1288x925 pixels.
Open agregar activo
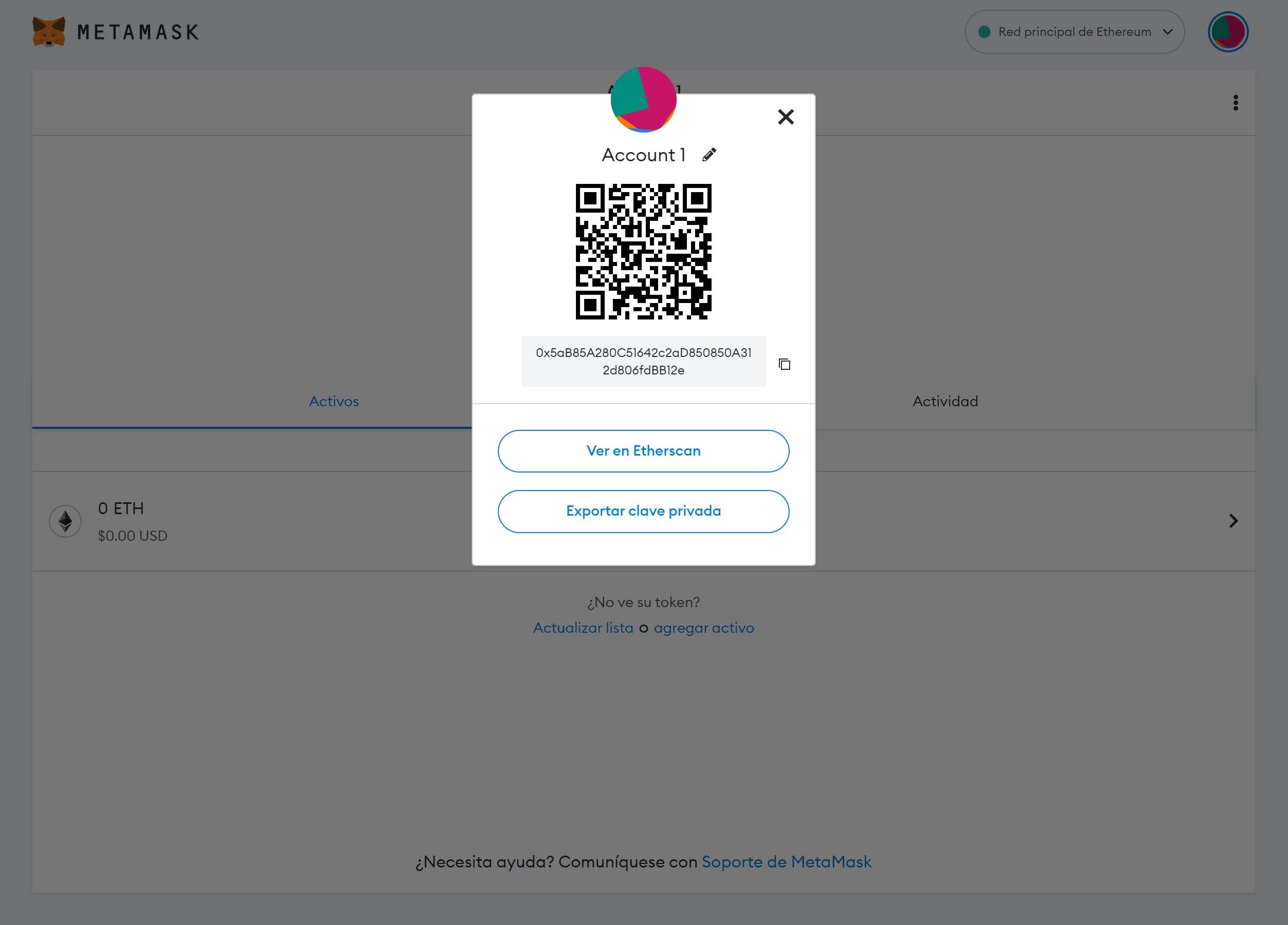pos(704,628)
